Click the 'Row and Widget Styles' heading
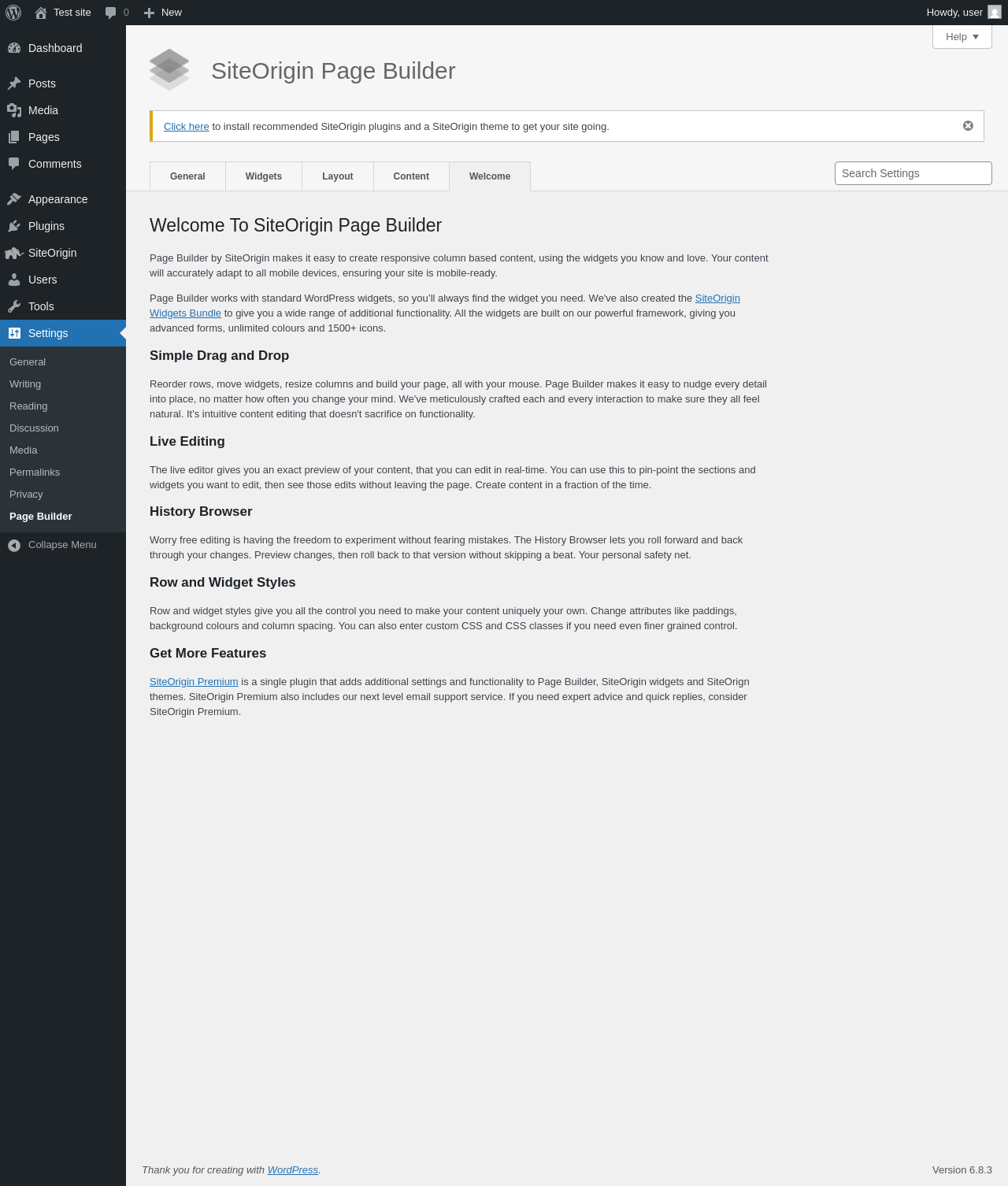The height and width of the screenshot is (1186, 1008). pos(223,583)
